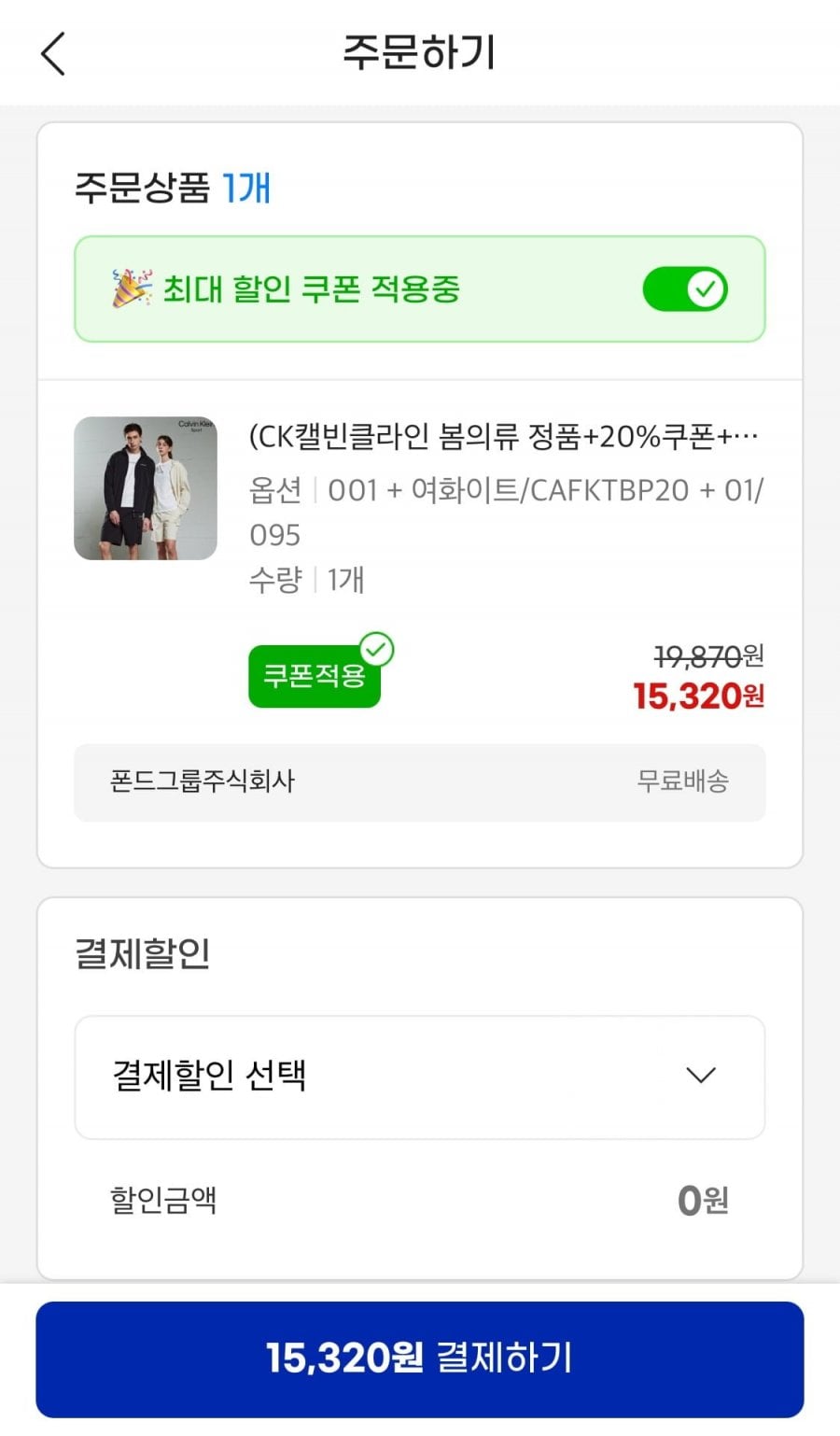This screenshot has height=1436, width=840.
Task: Toggle off 최대 할인 쿠폰 적용중 switch
Action: (x=685, y=289)
